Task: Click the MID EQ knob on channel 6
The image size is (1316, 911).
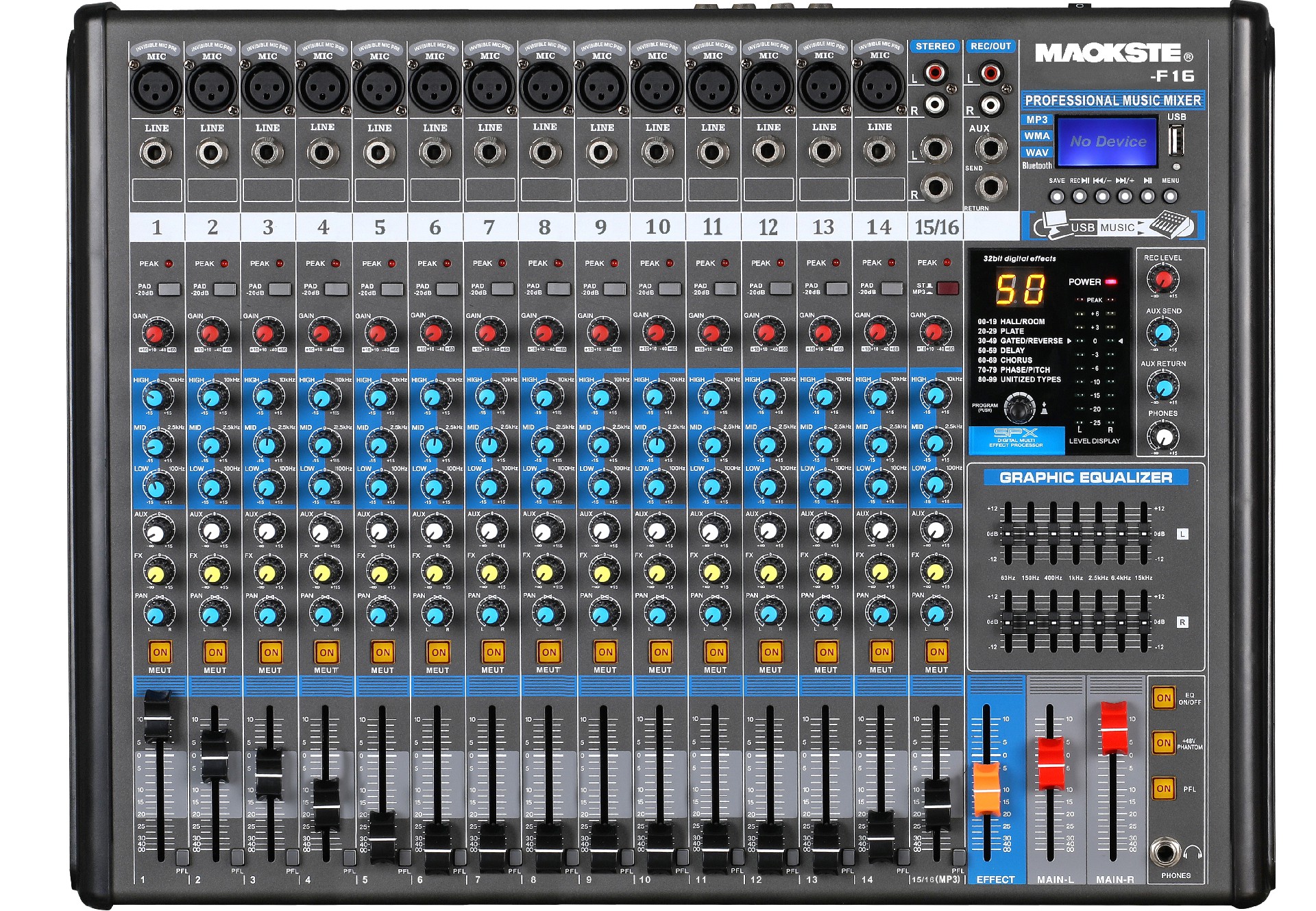Action: pos(435,445)
